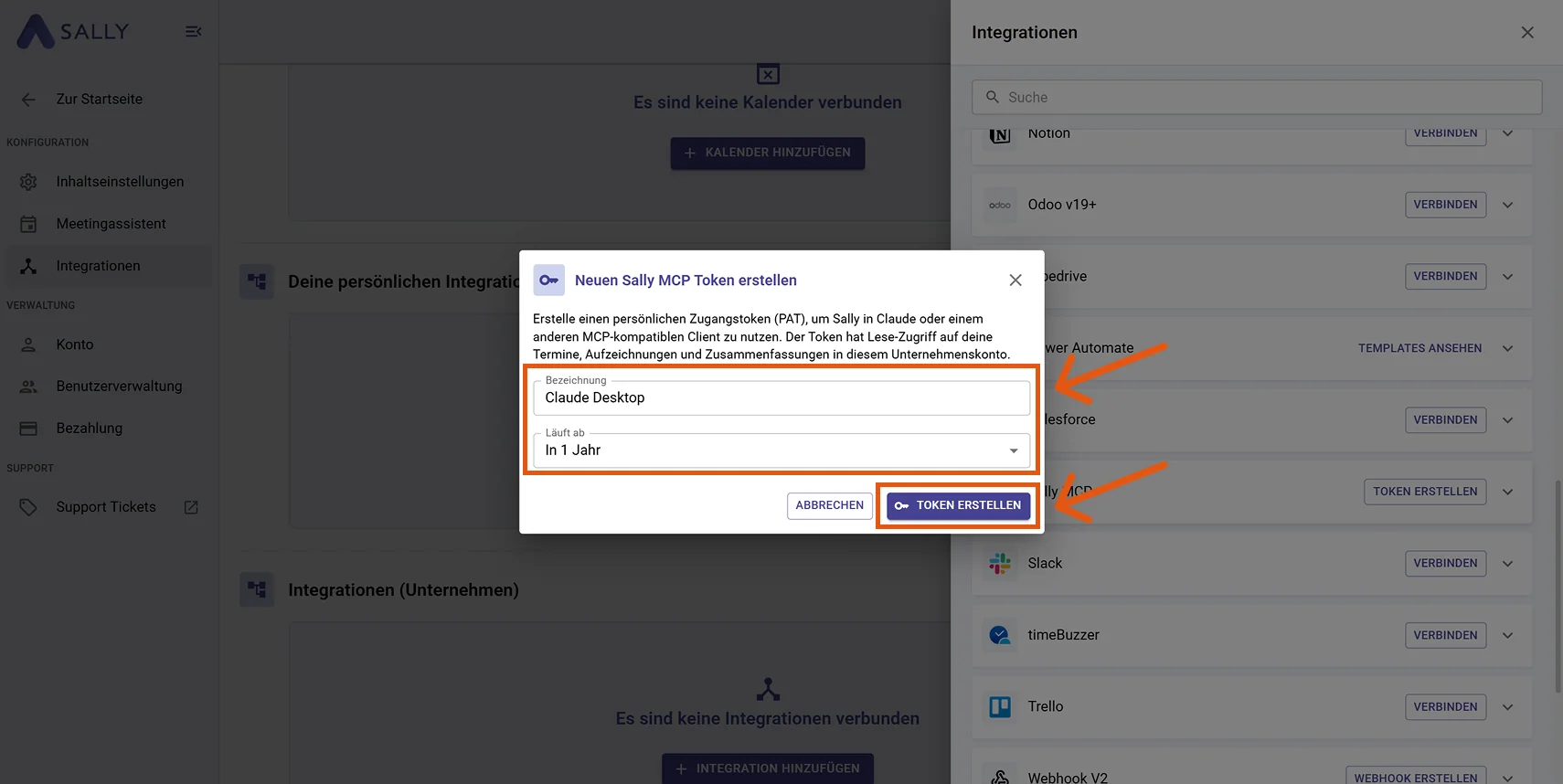
Task: Click the timeBuzzer logo icon
Action: tap(1000, 635)
